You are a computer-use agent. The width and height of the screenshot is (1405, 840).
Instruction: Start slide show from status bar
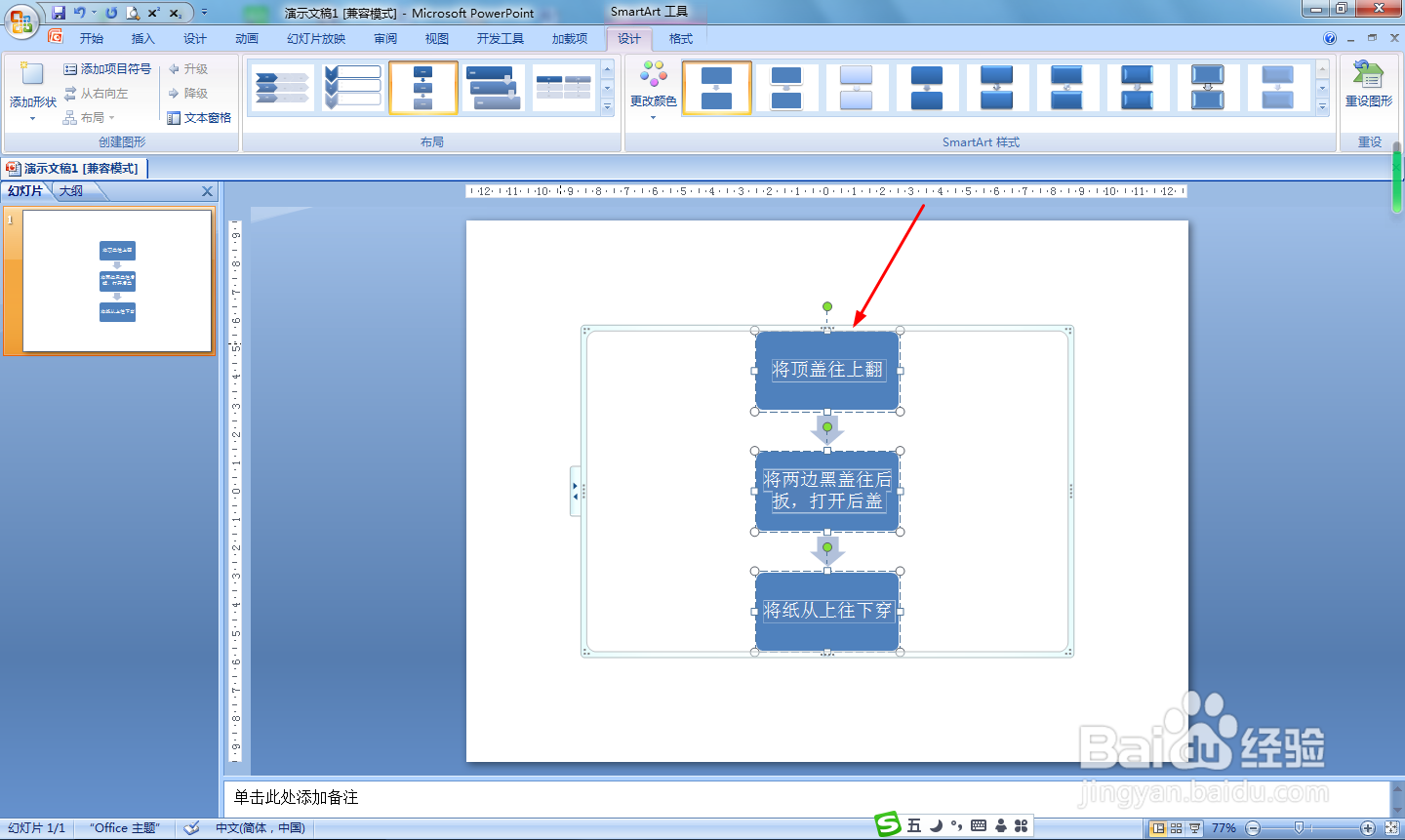1195,828
